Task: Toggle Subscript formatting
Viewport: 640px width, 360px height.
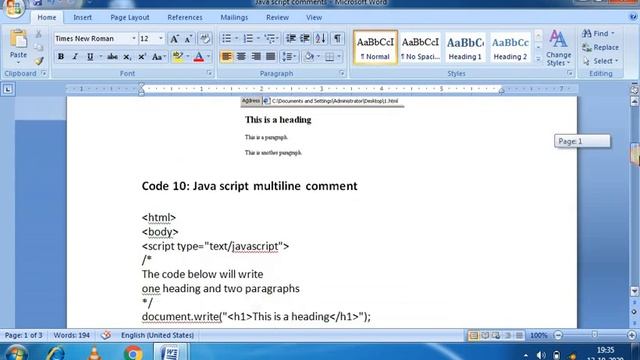Action: [x=127, y=57]
